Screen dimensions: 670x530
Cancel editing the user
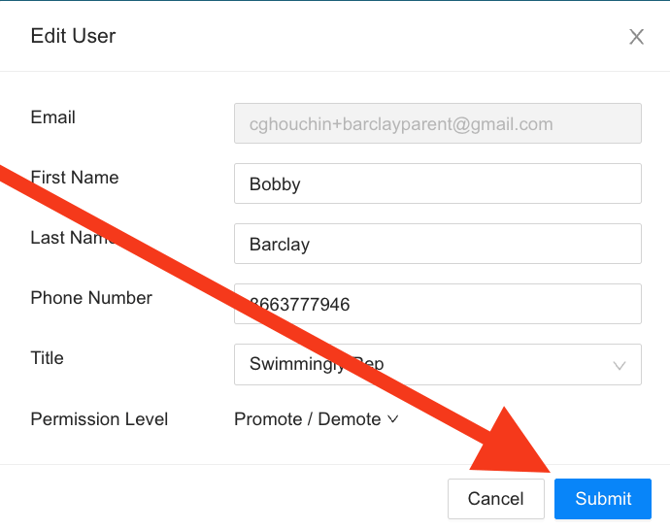(x=495, y=498)
